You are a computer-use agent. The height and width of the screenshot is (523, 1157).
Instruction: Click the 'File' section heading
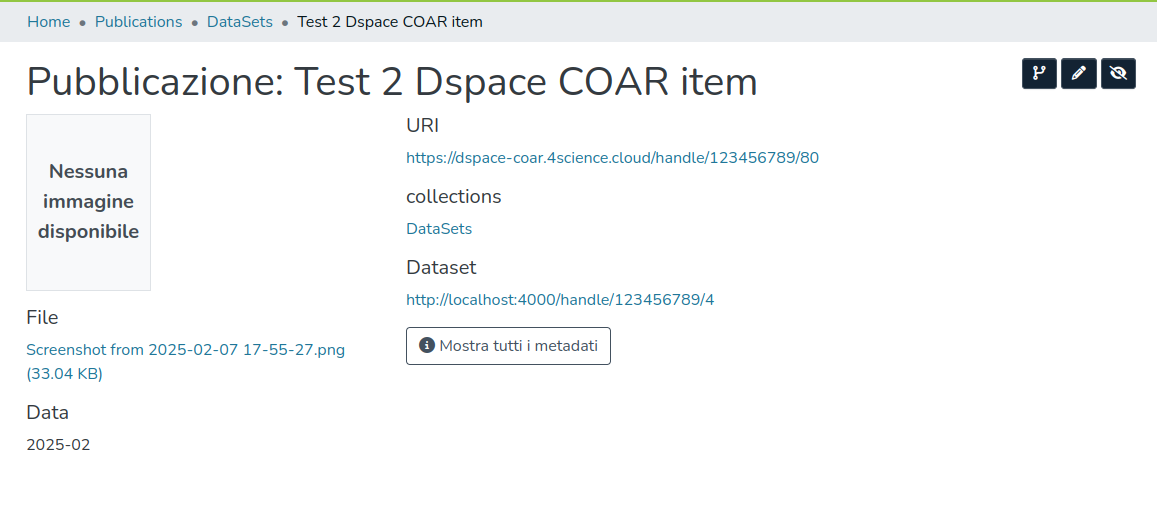(42, 318)
